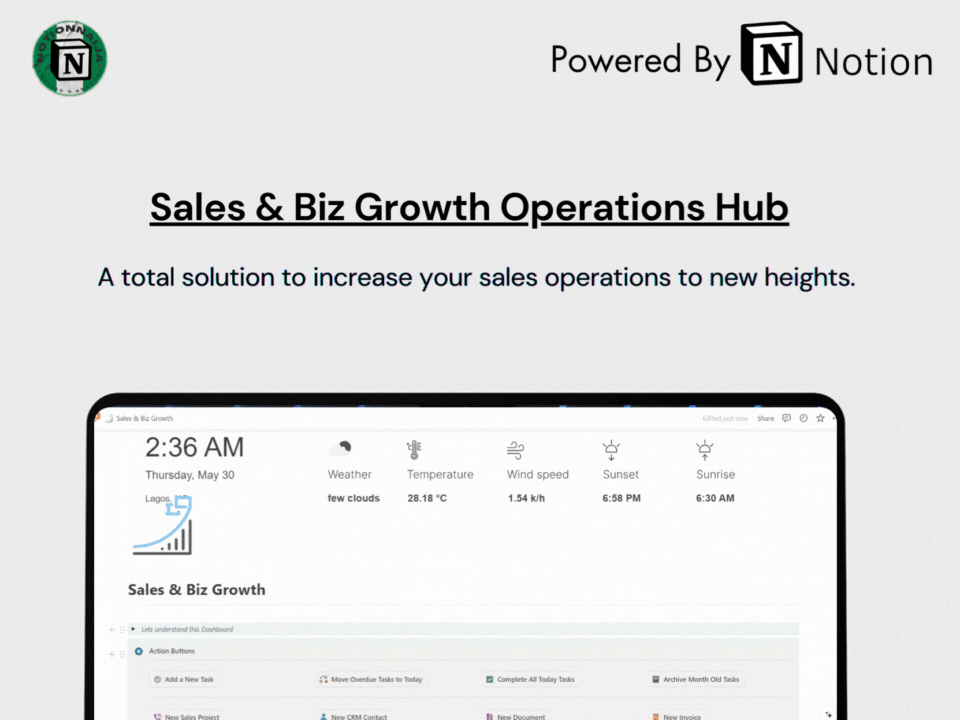The height and width of the screenshot is (720, 960).
Task: Click the drag handle beside Action Buttons block
Action: 122,654
